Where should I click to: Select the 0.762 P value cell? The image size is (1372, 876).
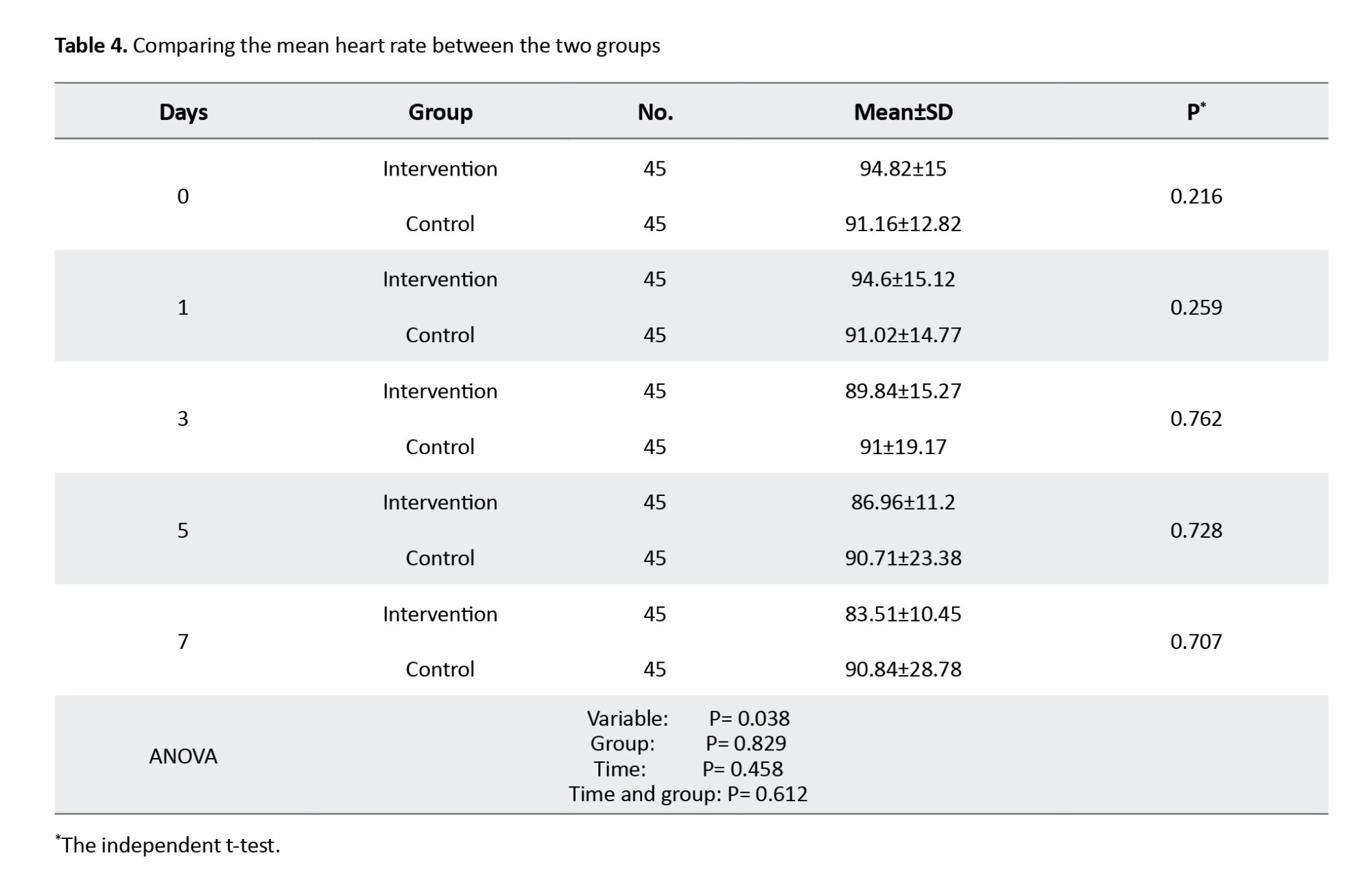pos(1196,418)
